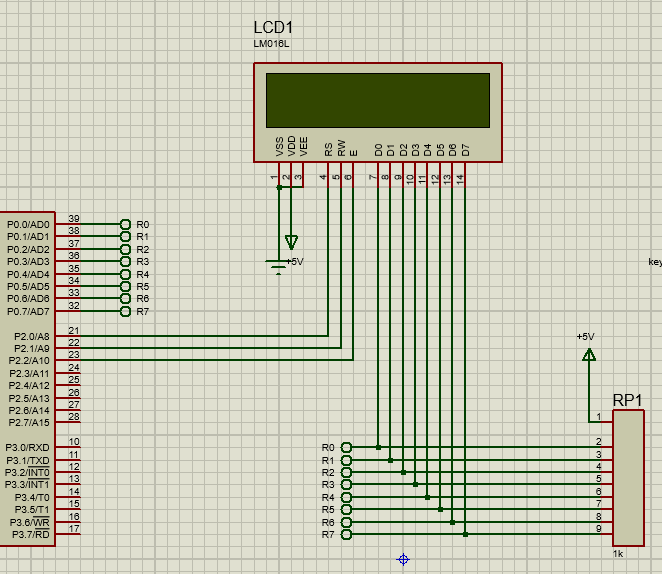Screen dimensions: 662x574
Task: Select the P2.1/A9 pin label
Action: pyautogui.click(x=32, y=349)
